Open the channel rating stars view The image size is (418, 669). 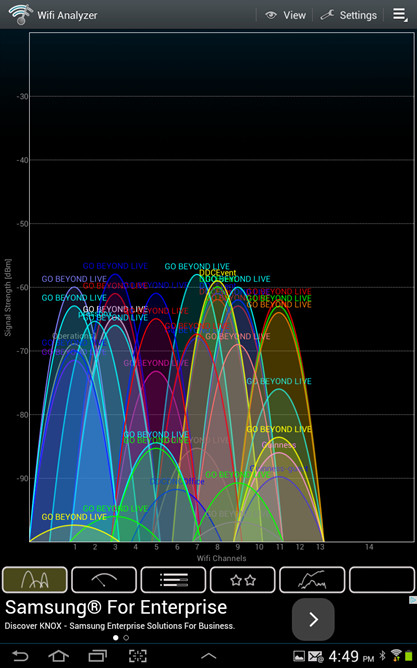tap(243, 579)
